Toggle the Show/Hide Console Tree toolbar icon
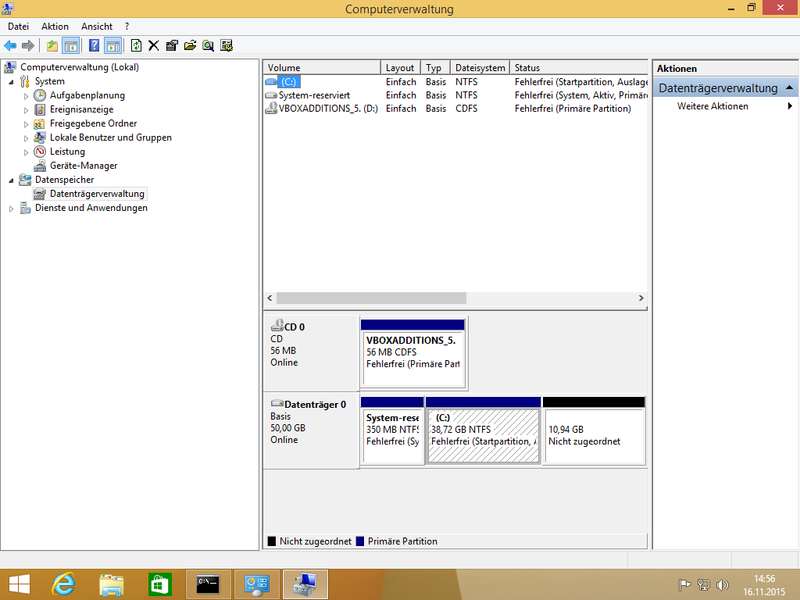 coord(71,46)
